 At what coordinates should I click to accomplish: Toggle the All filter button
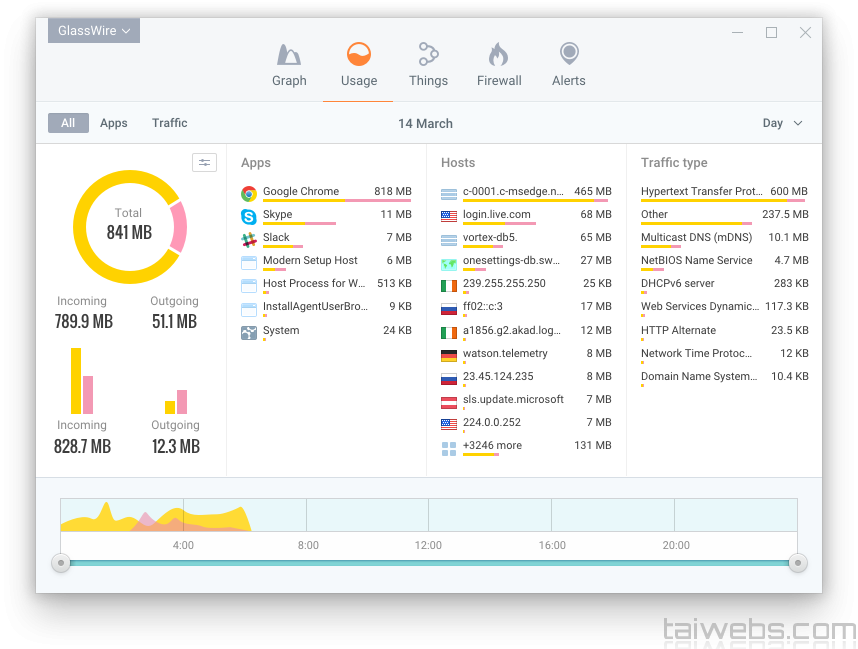point(68,123)
